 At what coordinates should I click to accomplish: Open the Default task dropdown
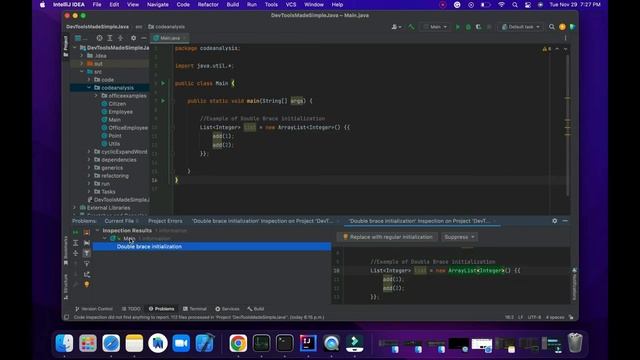521,27
